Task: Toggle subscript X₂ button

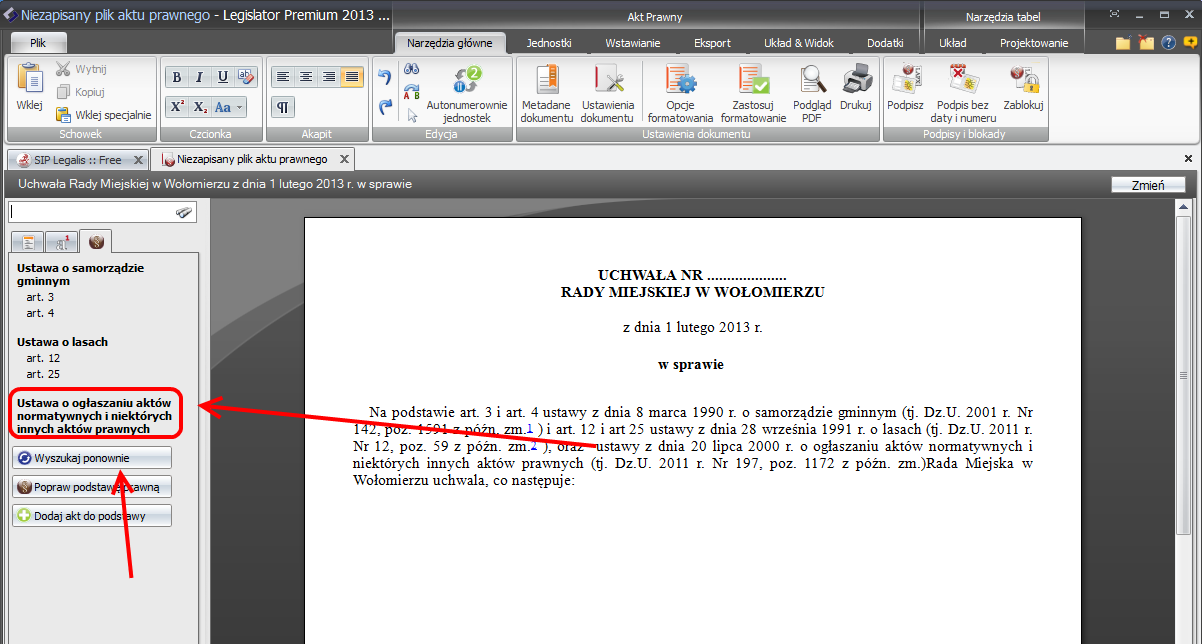Action: (199, 107)
